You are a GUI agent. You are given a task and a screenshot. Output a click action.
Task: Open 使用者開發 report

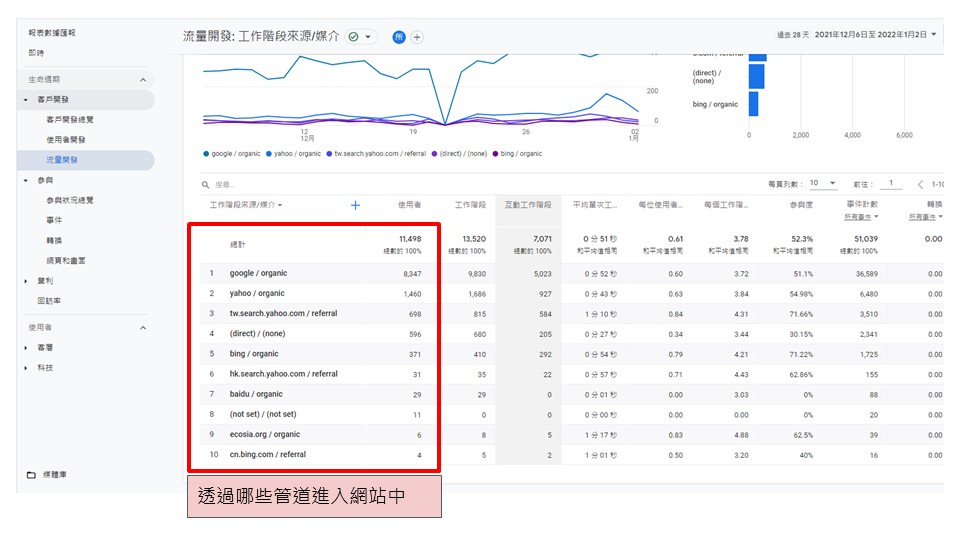pos(66,140)
